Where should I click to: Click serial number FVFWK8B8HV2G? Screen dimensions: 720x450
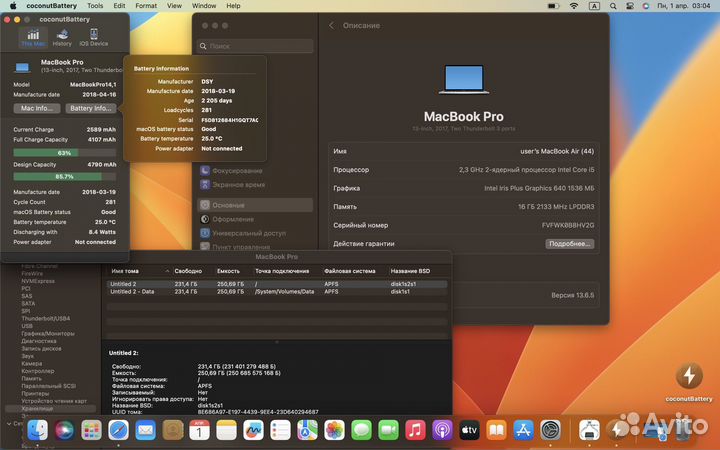(568, 225)
